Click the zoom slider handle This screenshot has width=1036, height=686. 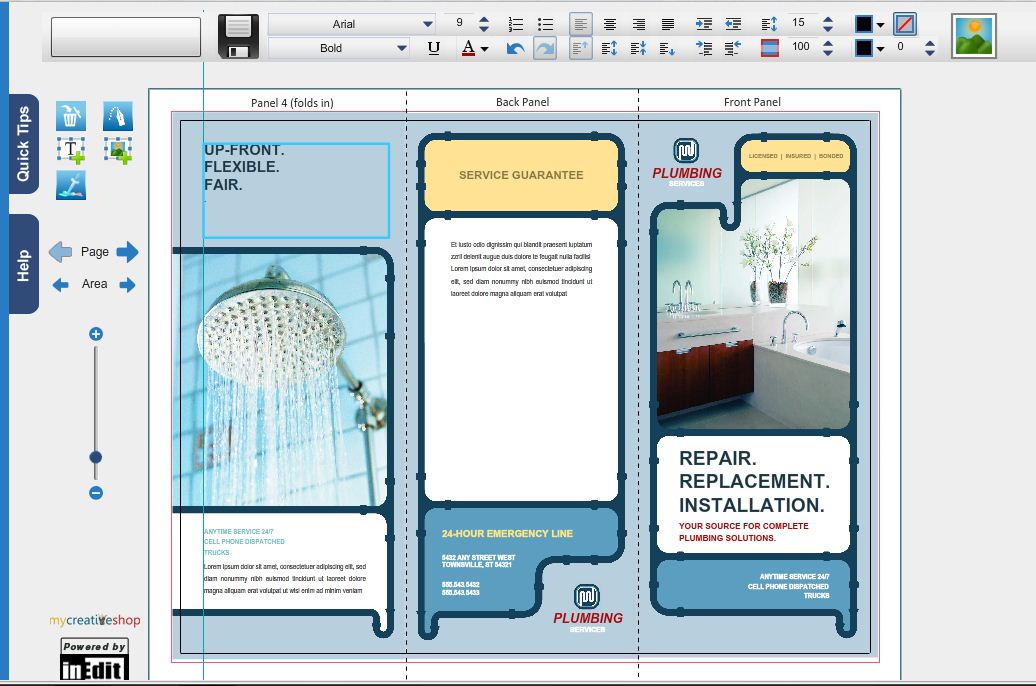(x=96, y=457)
